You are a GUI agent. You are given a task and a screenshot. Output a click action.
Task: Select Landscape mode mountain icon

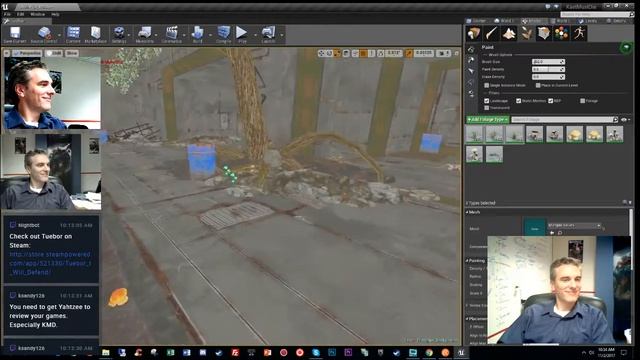509,33
